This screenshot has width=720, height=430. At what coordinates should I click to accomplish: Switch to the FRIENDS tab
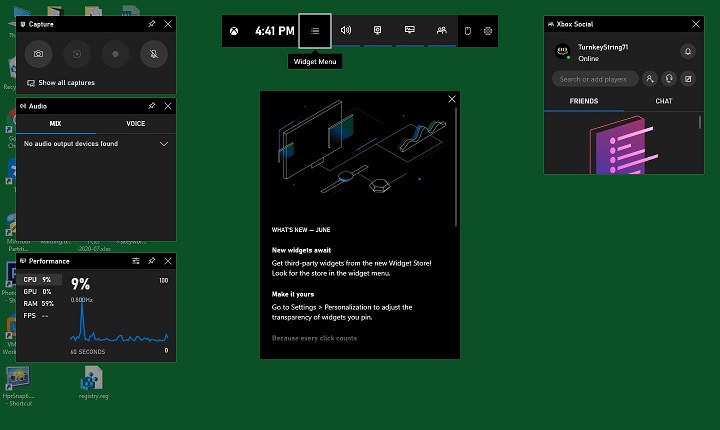click(584, 101)
